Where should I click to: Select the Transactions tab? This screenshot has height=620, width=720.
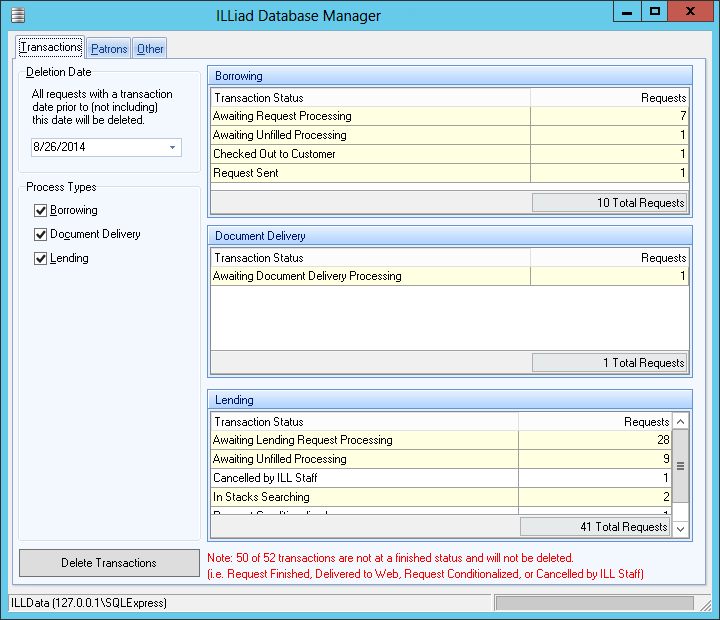51,47
